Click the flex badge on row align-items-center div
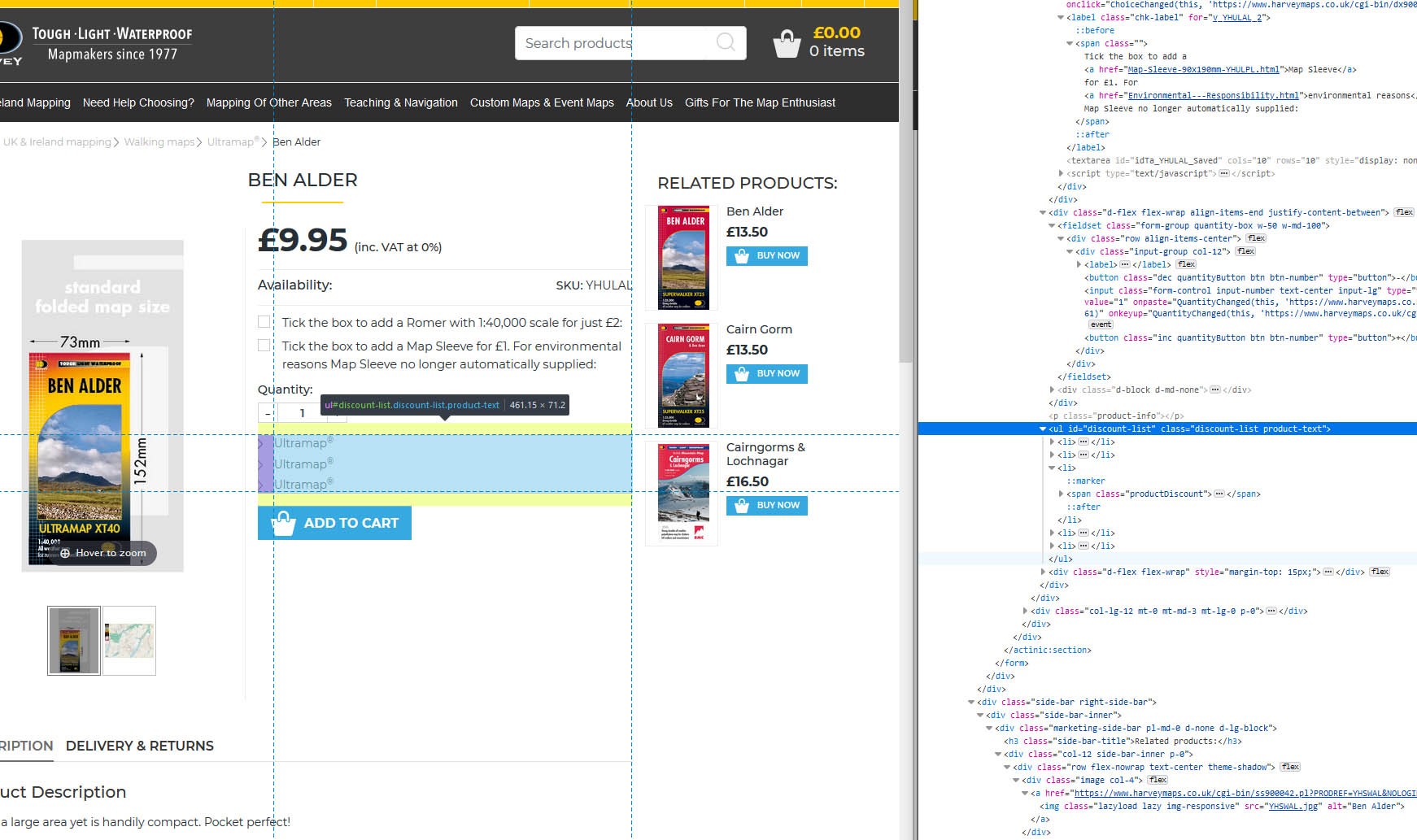1417x840 pixels. click(1256, 238)
